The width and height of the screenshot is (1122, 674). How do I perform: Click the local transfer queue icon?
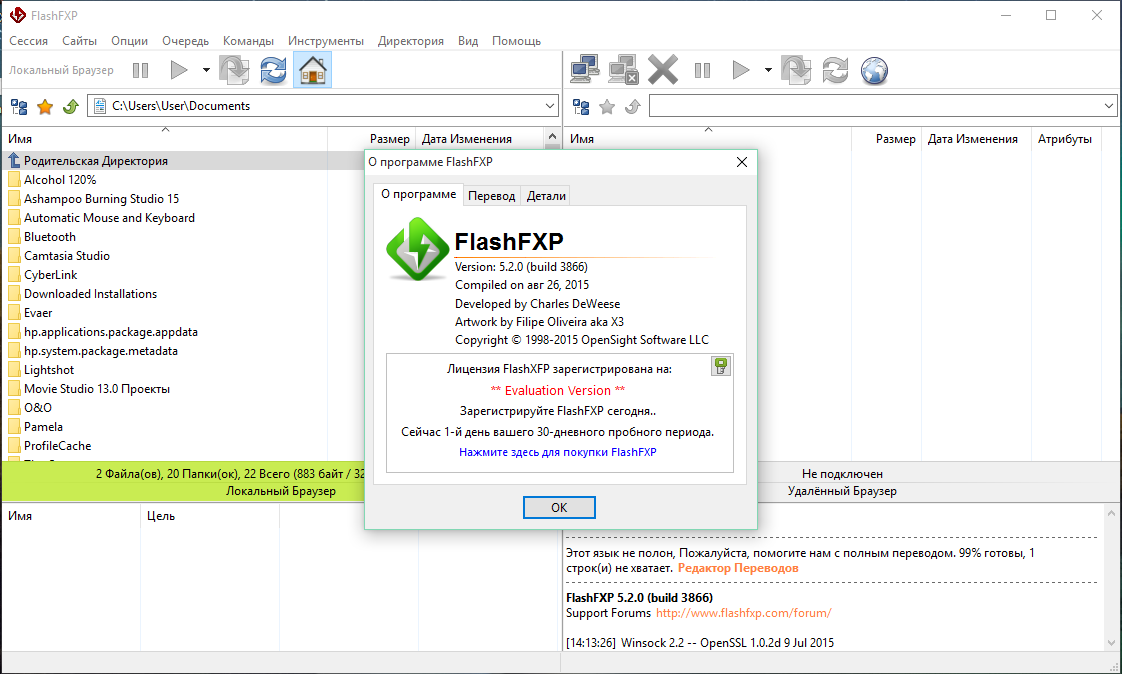(234, 70)
